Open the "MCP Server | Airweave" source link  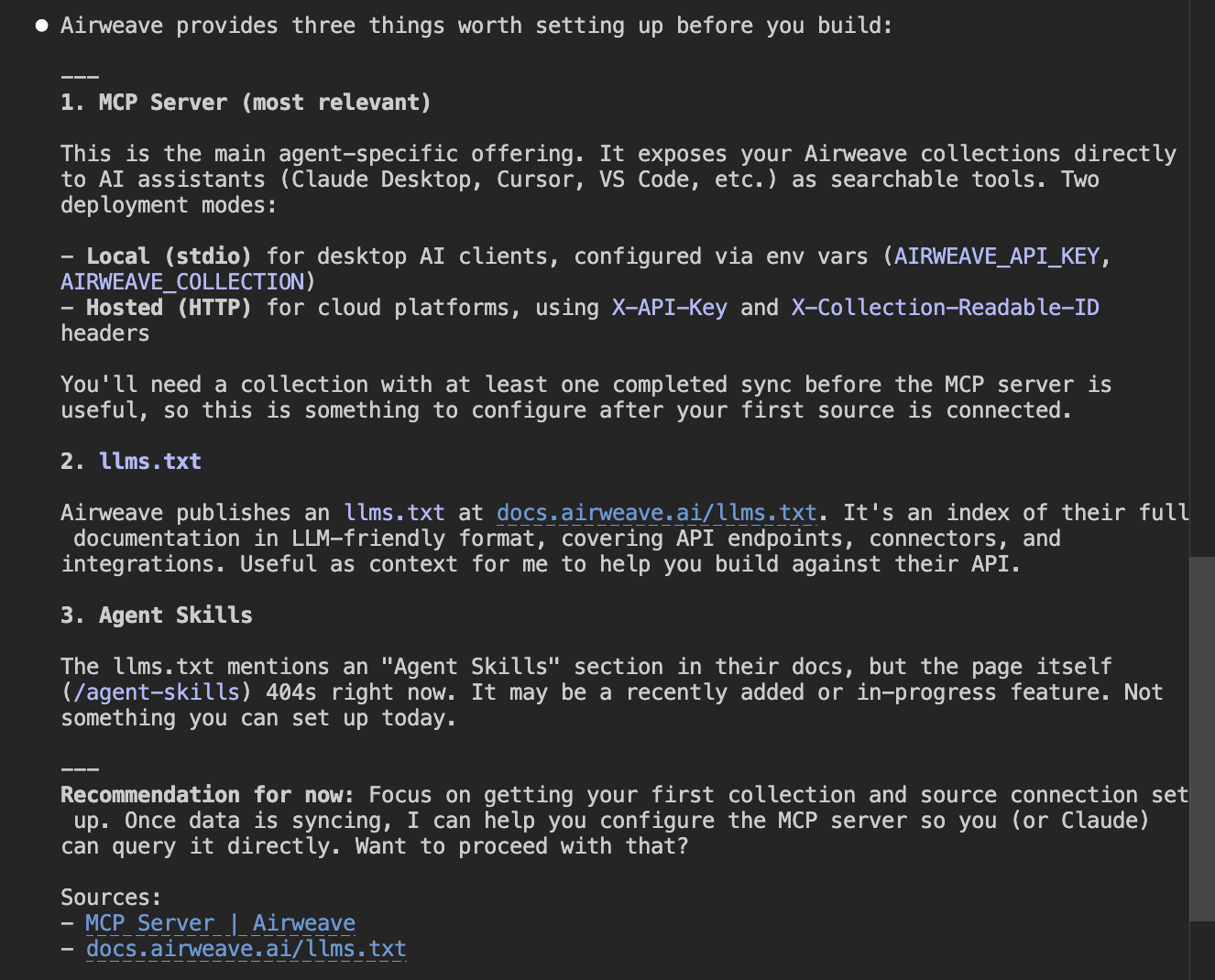click(220, 923)
